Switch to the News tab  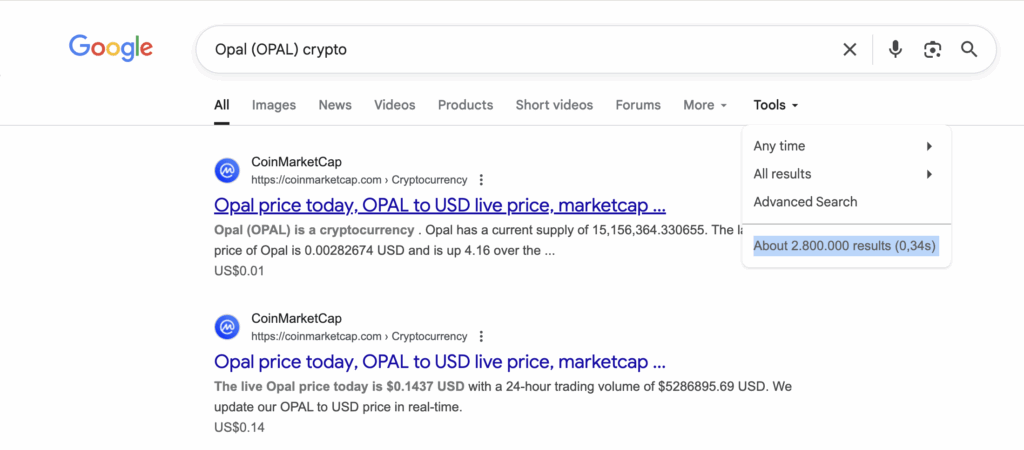click(335, 105)
